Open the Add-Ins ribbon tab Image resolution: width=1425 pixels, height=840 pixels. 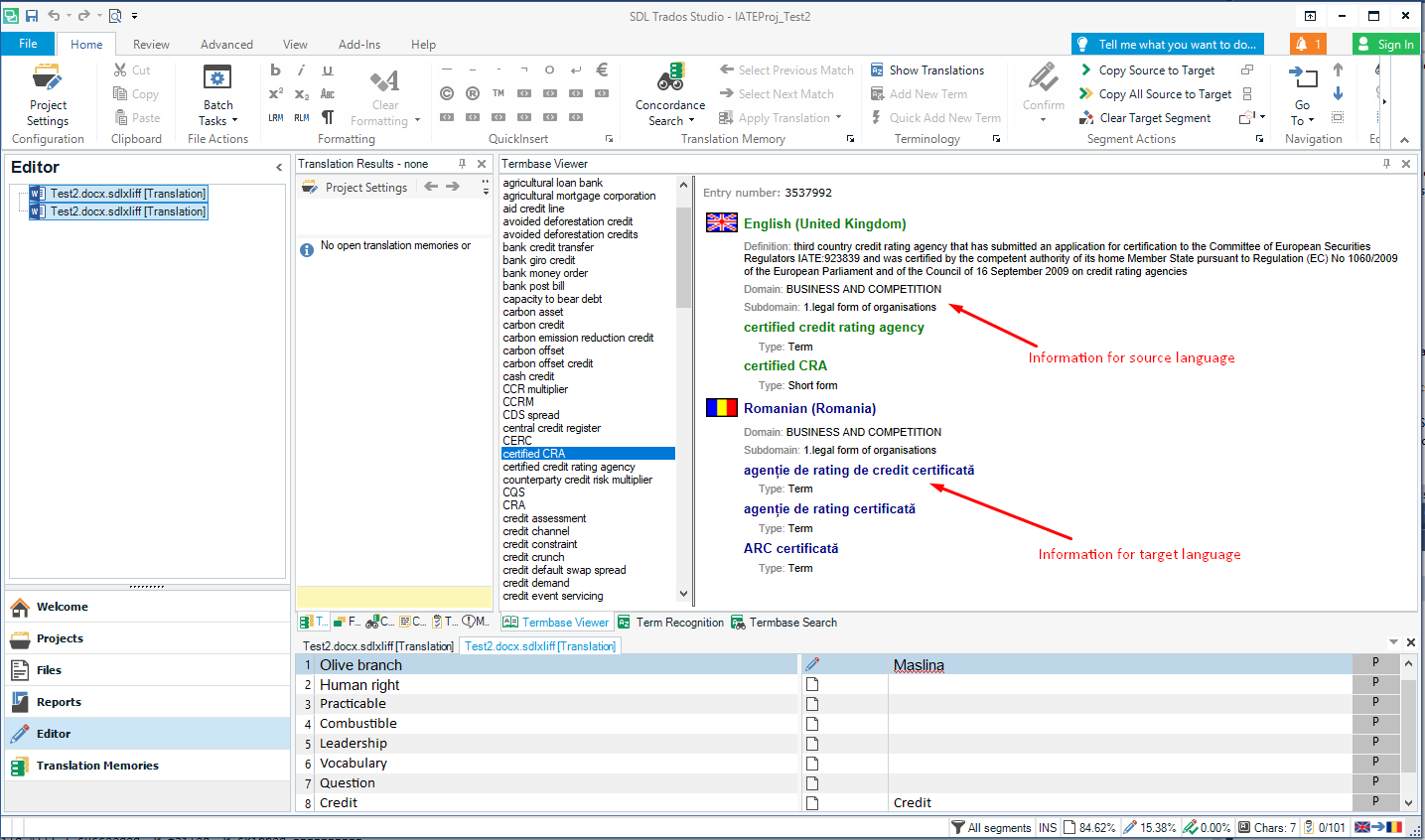point(359,45)
